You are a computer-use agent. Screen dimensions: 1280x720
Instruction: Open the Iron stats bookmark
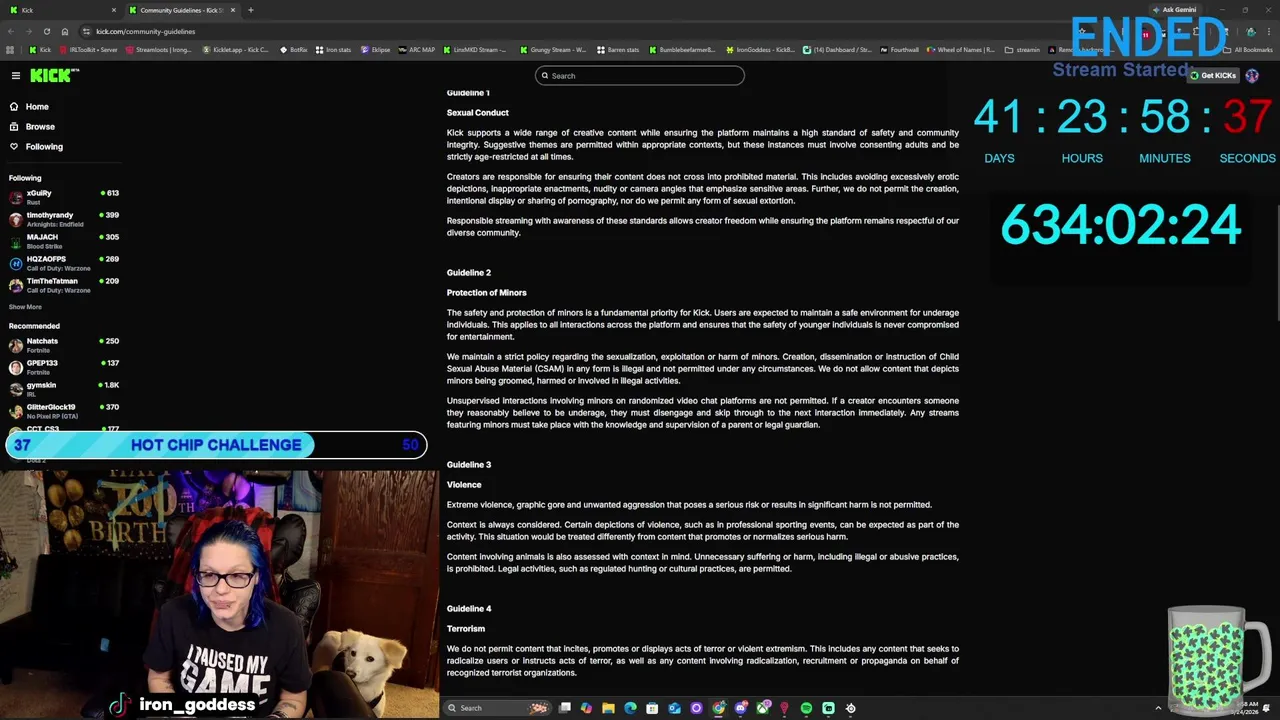(334, 50)
